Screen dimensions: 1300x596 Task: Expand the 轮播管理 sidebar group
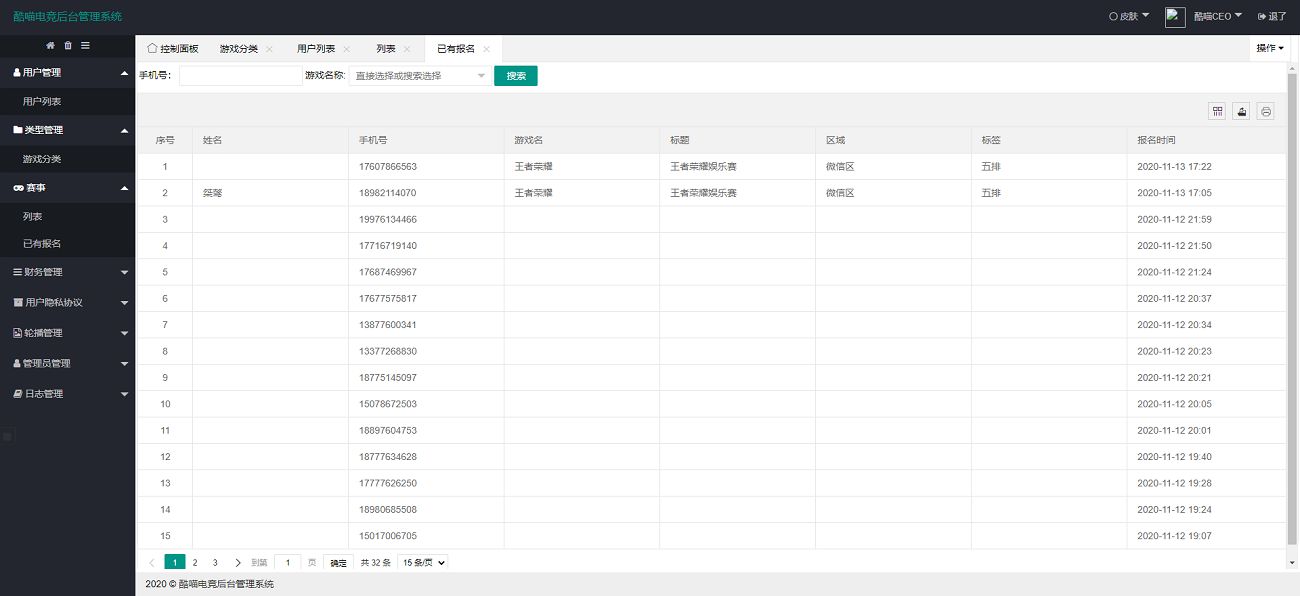[x=67, y=333]
